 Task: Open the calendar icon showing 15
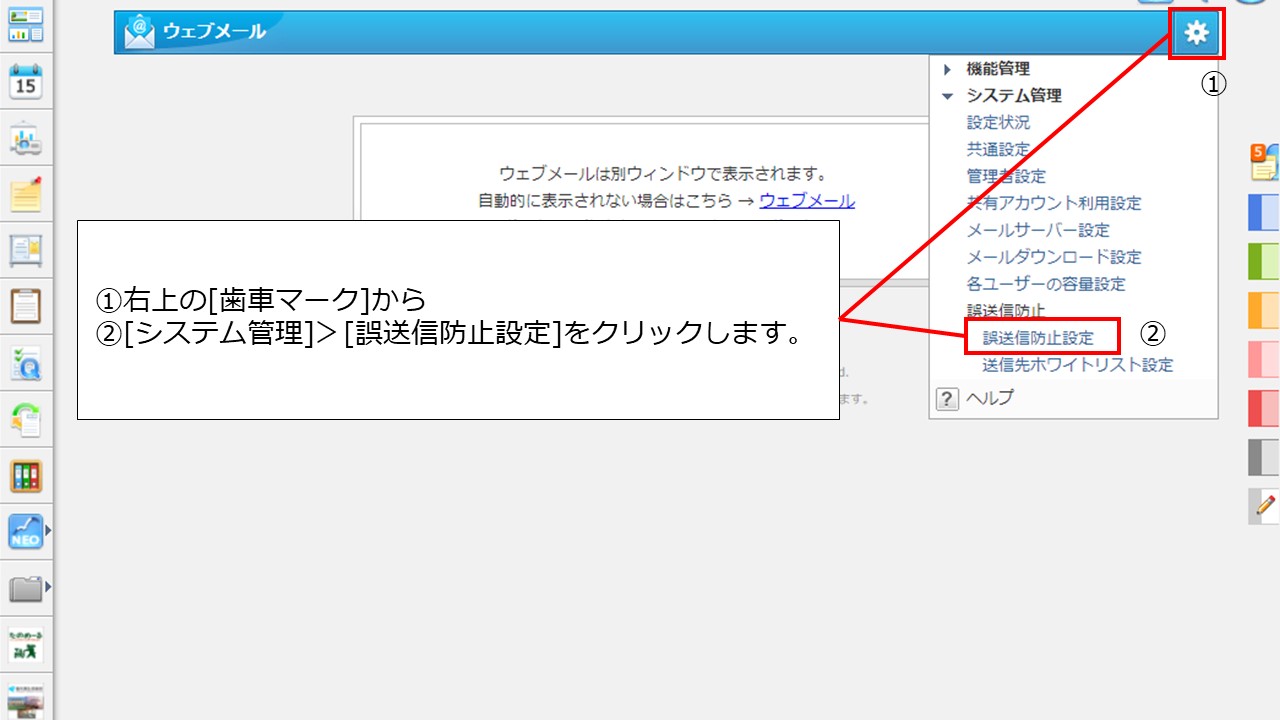tap(25, 82)
